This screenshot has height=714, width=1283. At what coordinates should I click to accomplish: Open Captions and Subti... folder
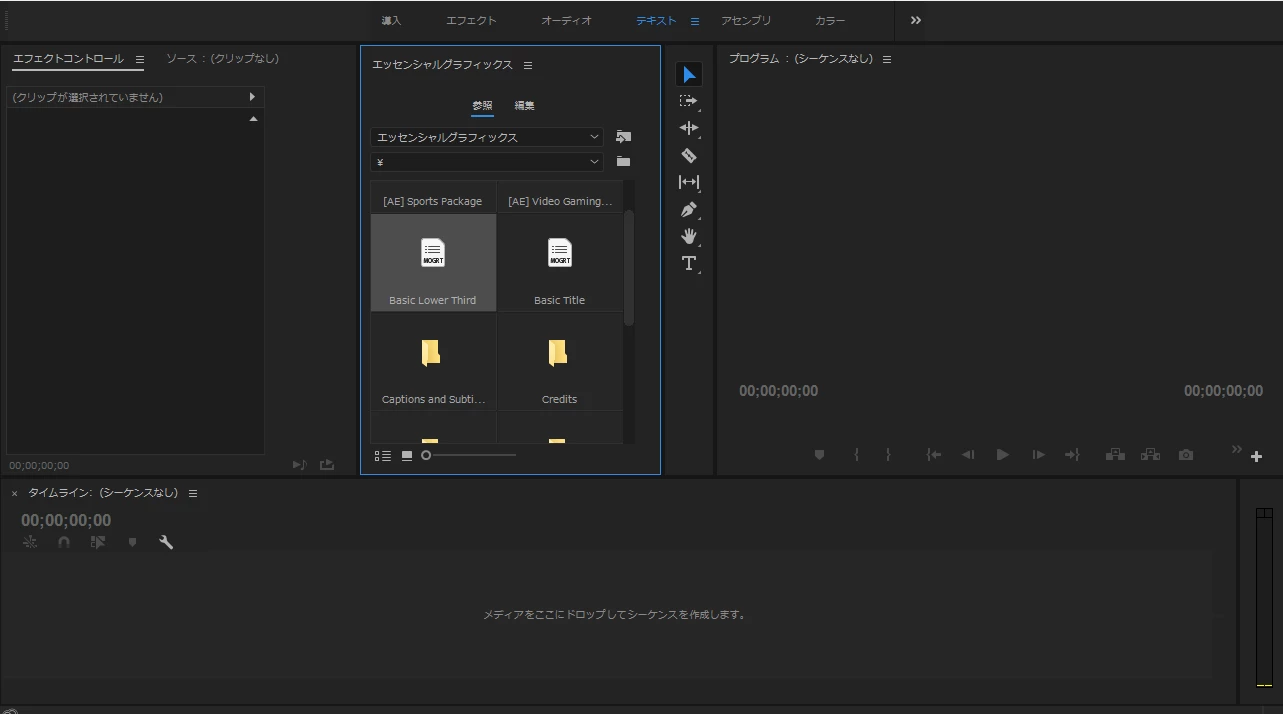click(x=433, y=361)
